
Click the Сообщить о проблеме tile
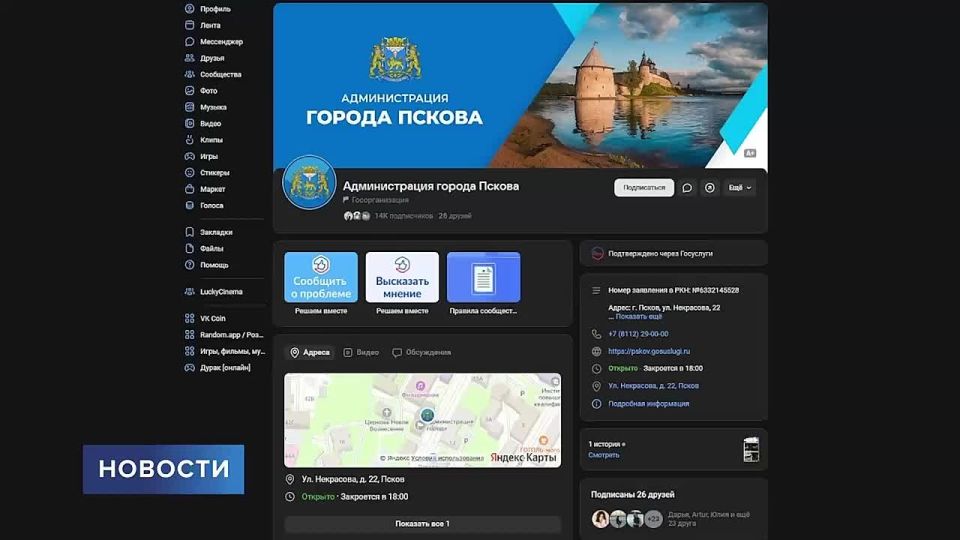(321, 277)
